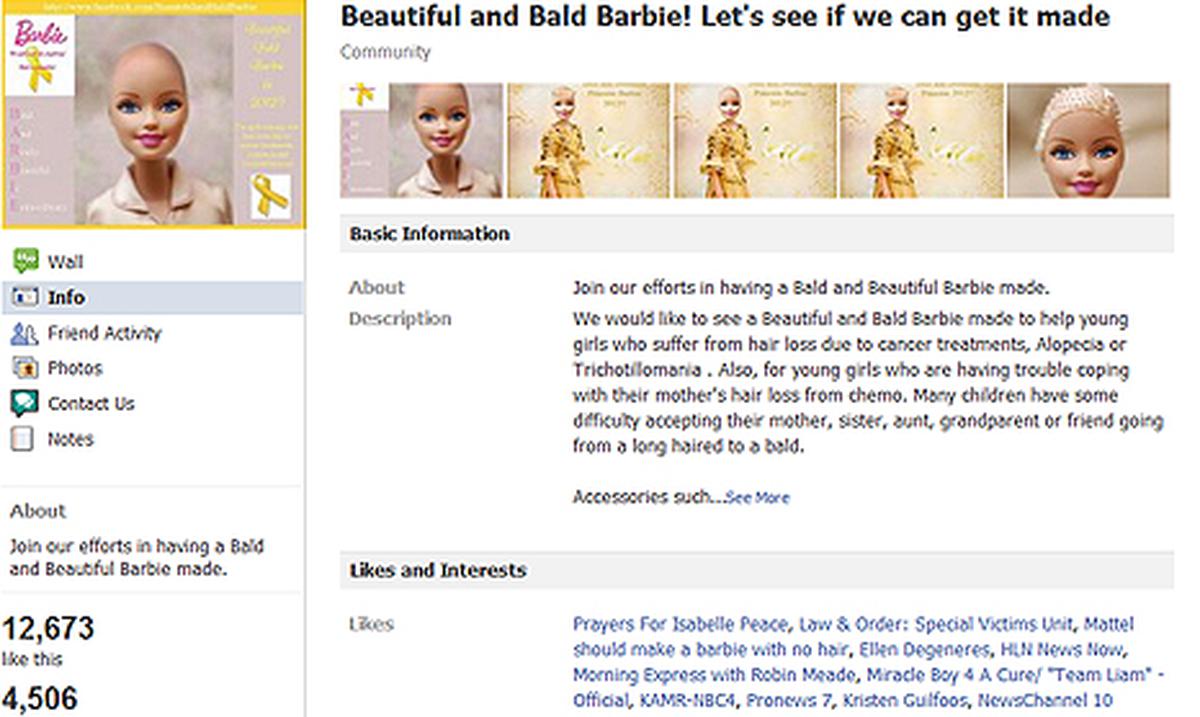Select Friend Activity in the sidebar
The height and width of the screenshot is (717, 1200).
pos(104,333)
